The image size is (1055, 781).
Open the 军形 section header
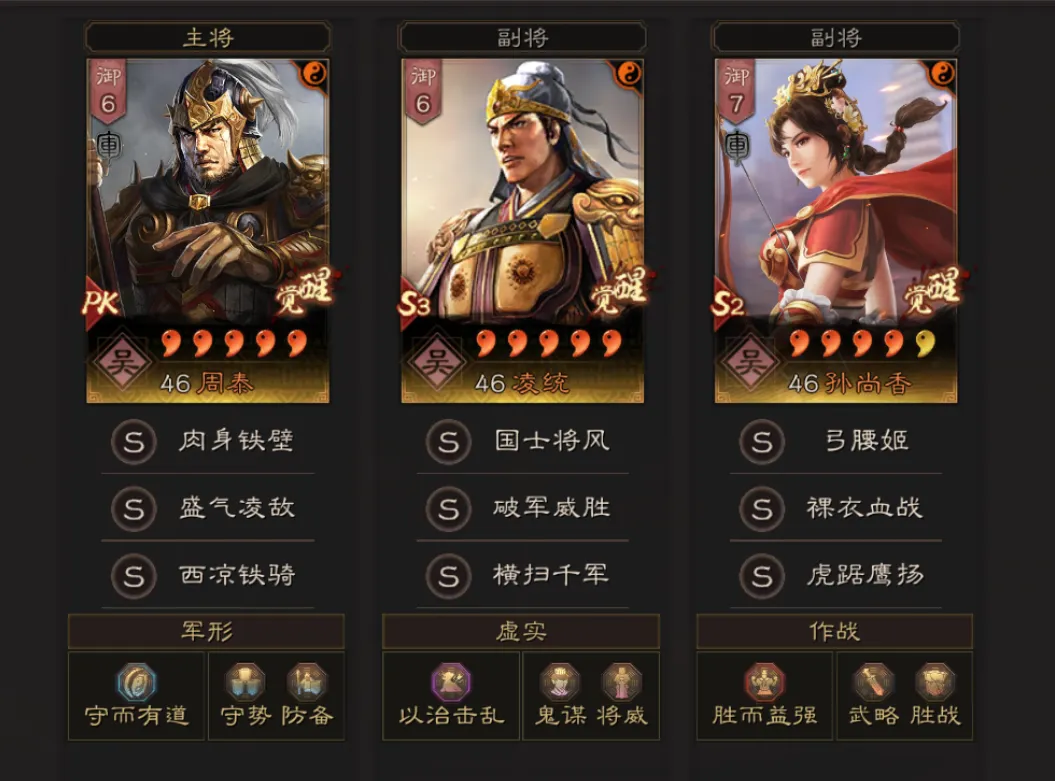pyautogui.click(x=207, y=631)
